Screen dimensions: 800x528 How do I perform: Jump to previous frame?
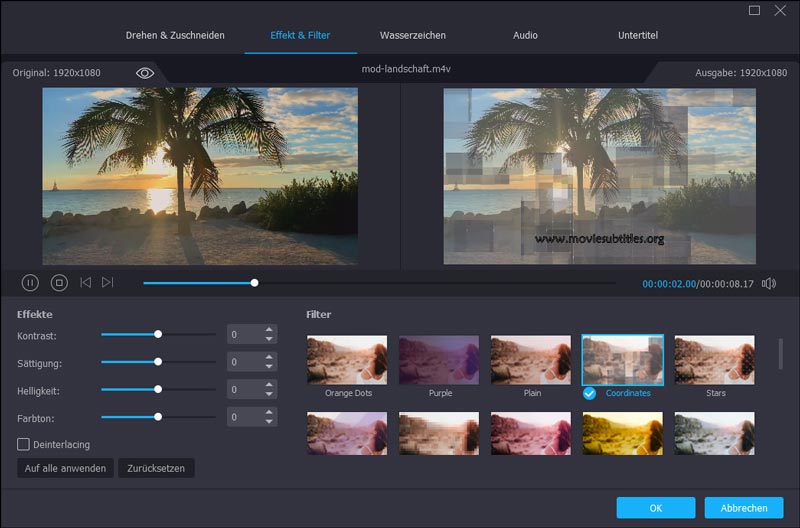click(x=86, y=283)
